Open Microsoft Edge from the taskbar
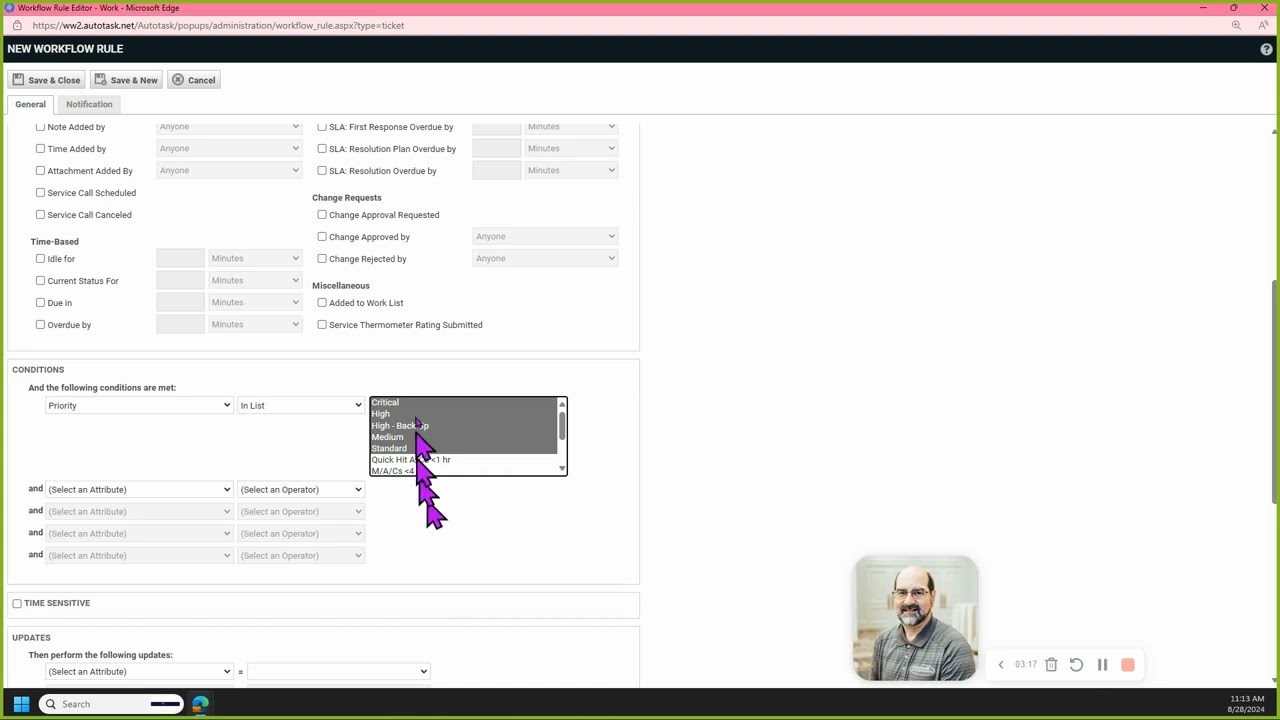The width and height of the screenshot is (1280, 720). point(201,704)
